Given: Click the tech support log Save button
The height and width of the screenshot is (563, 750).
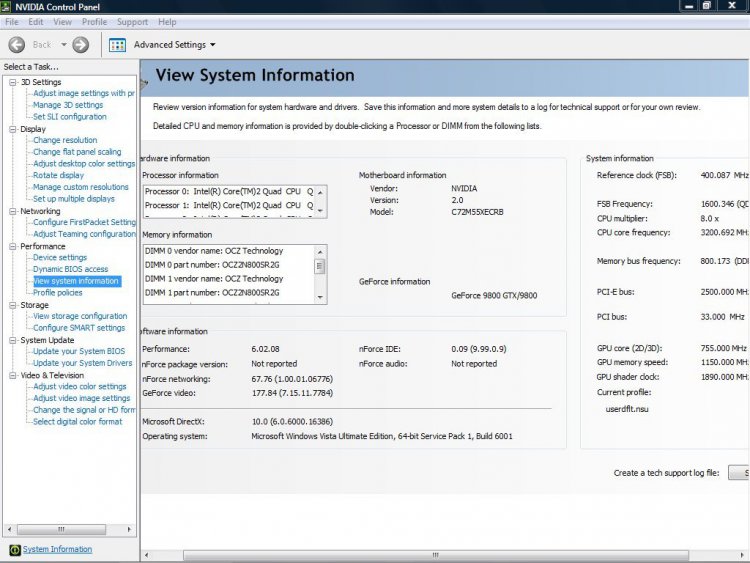Looking at the screenshot, I should pyautogui.click(x=739, y=473).
